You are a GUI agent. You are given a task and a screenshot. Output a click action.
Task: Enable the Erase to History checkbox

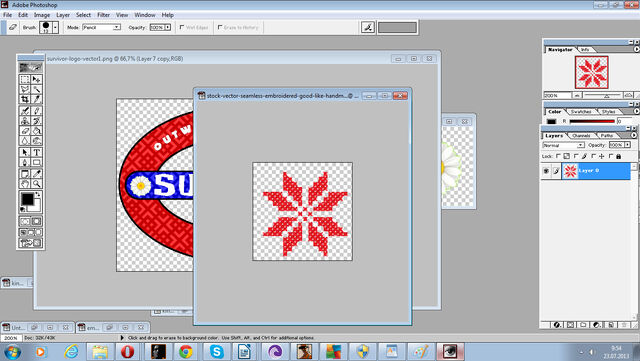click(x=220, y=27)
